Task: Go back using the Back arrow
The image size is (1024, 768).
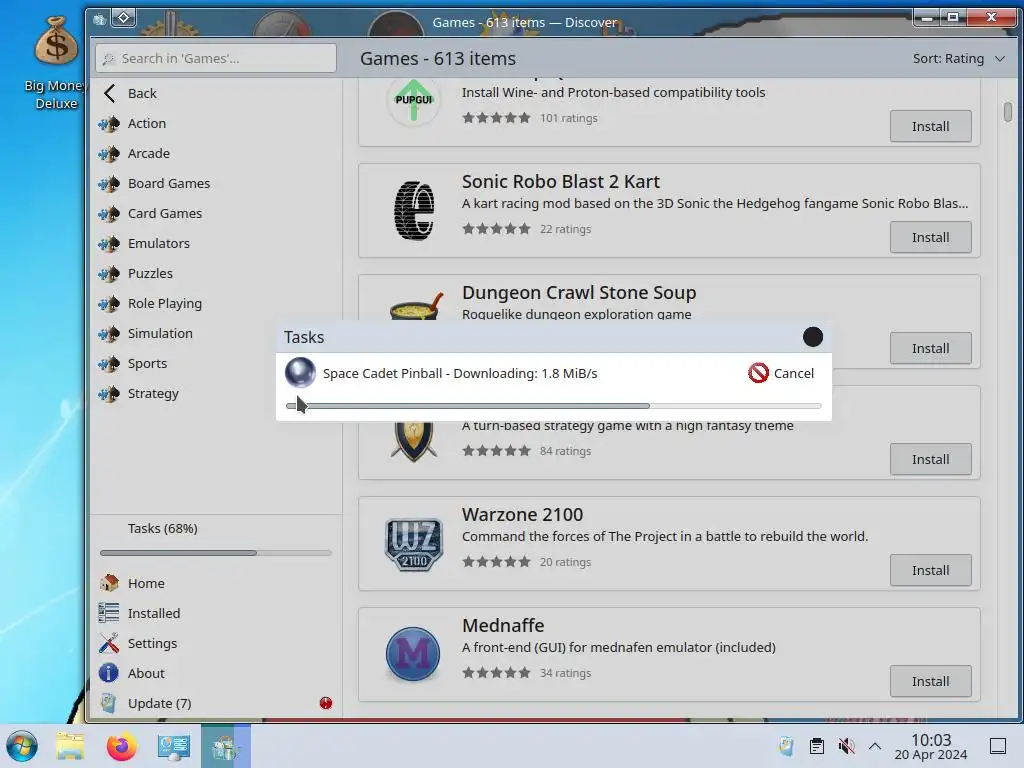Action: [x=110, y=93]
